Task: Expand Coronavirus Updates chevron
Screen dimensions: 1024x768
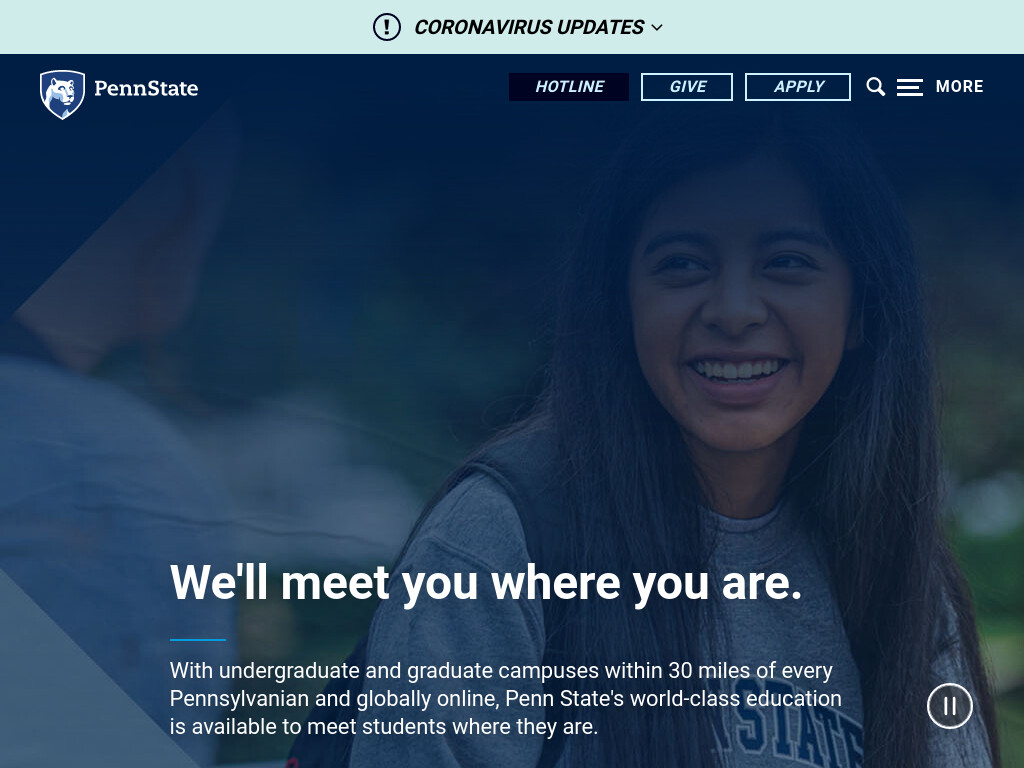Action: 657,27
